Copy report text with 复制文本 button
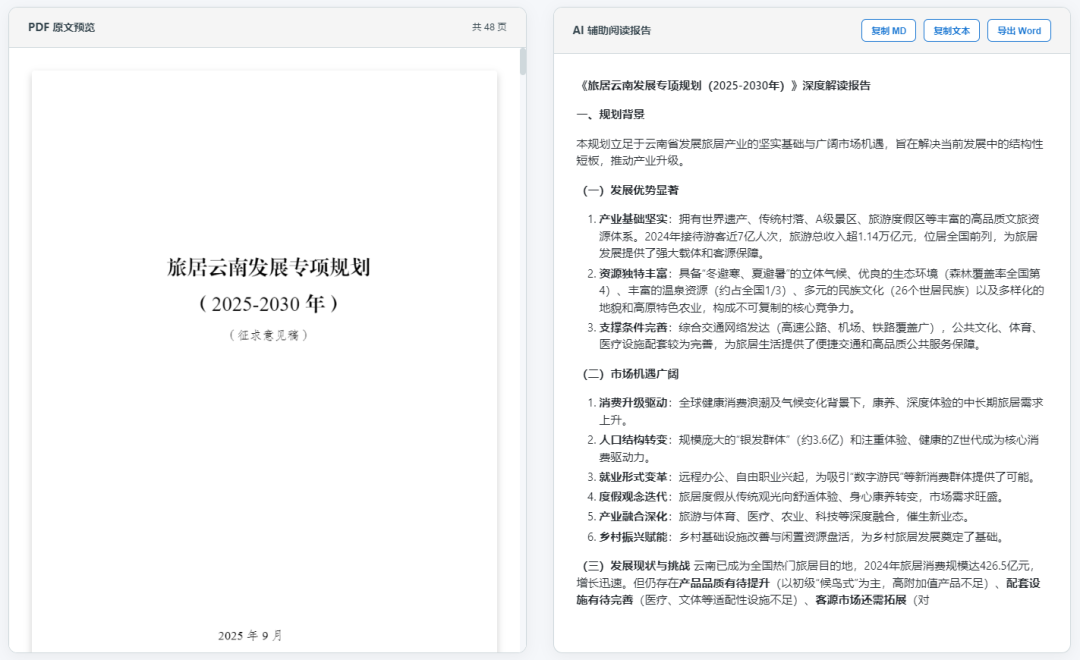 pos(951,31)
